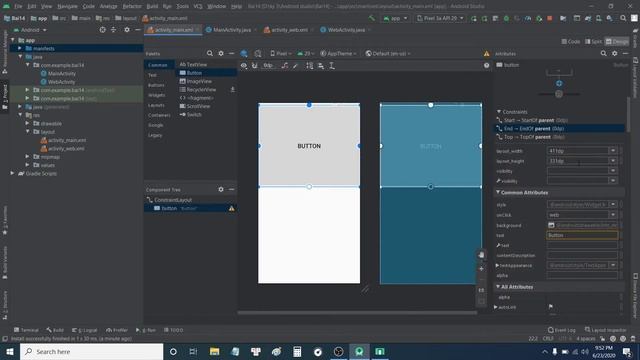Image resolution: width=640 pixels, height=360 pixels.
Task: Select End to EndOf parent constraint
Action: tap(559, 128)
